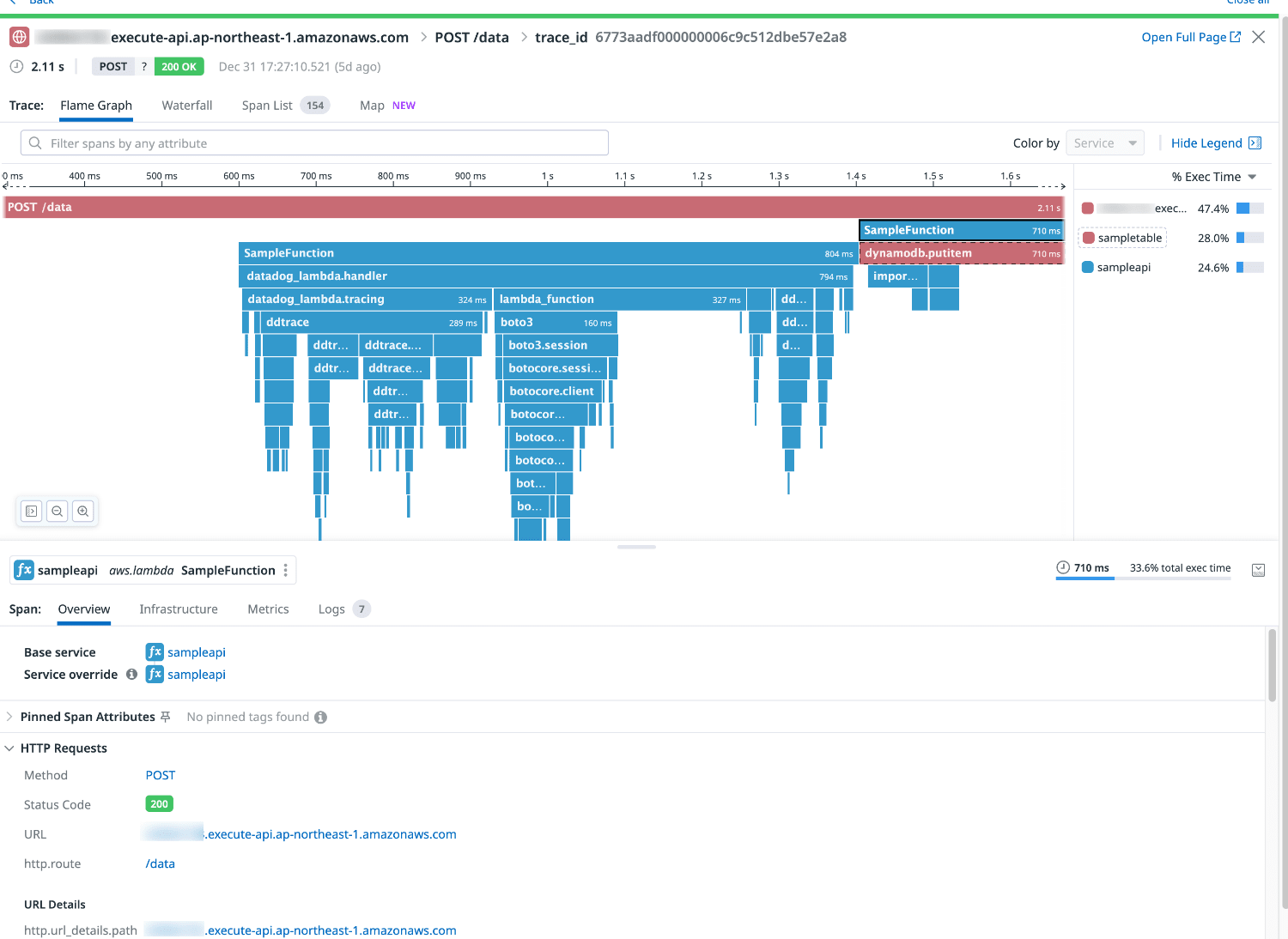Click the Hide Legend panel icon

[1255, 143]
